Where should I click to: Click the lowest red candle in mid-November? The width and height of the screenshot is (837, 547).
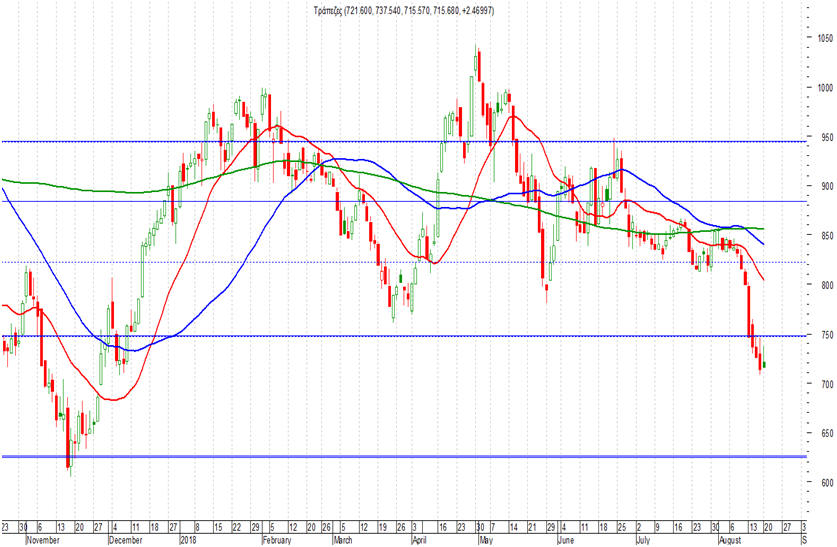pos(68,438)
